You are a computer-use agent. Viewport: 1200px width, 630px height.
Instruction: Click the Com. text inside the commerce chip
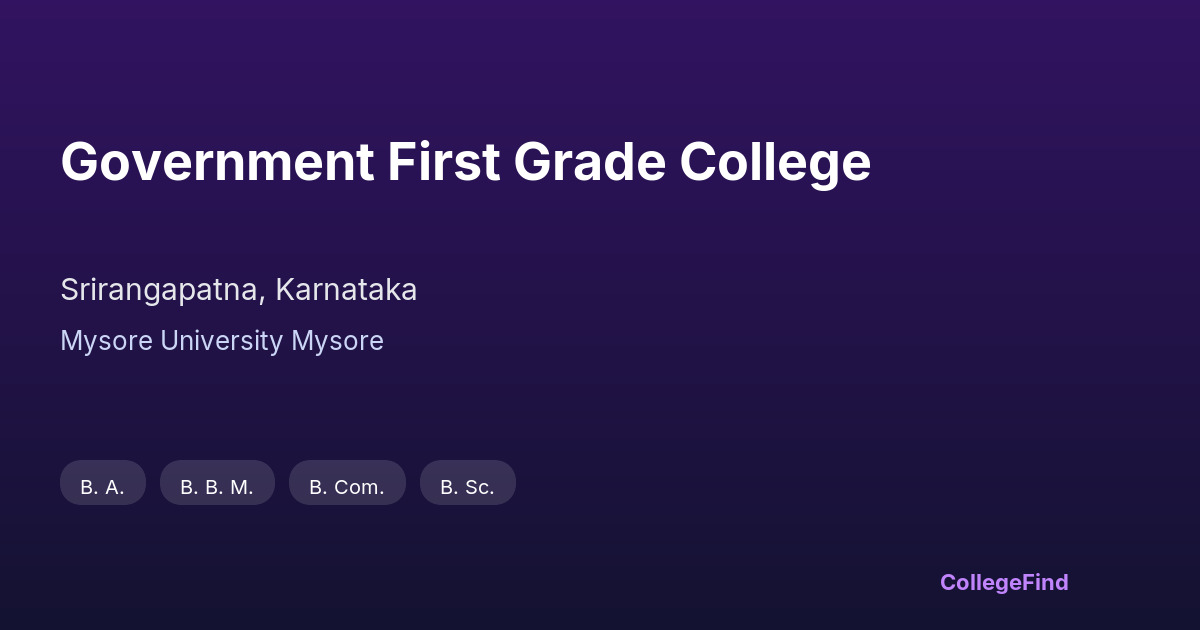[360, 487]
